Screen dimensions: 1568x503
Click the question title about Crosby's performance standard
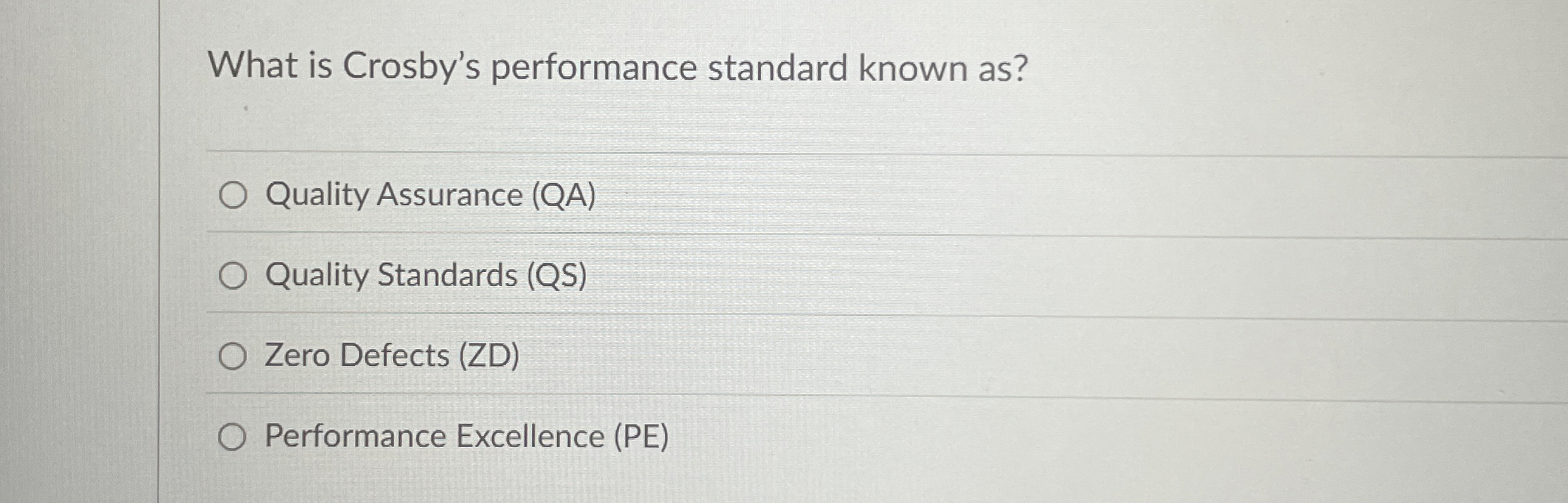point(619,66)
